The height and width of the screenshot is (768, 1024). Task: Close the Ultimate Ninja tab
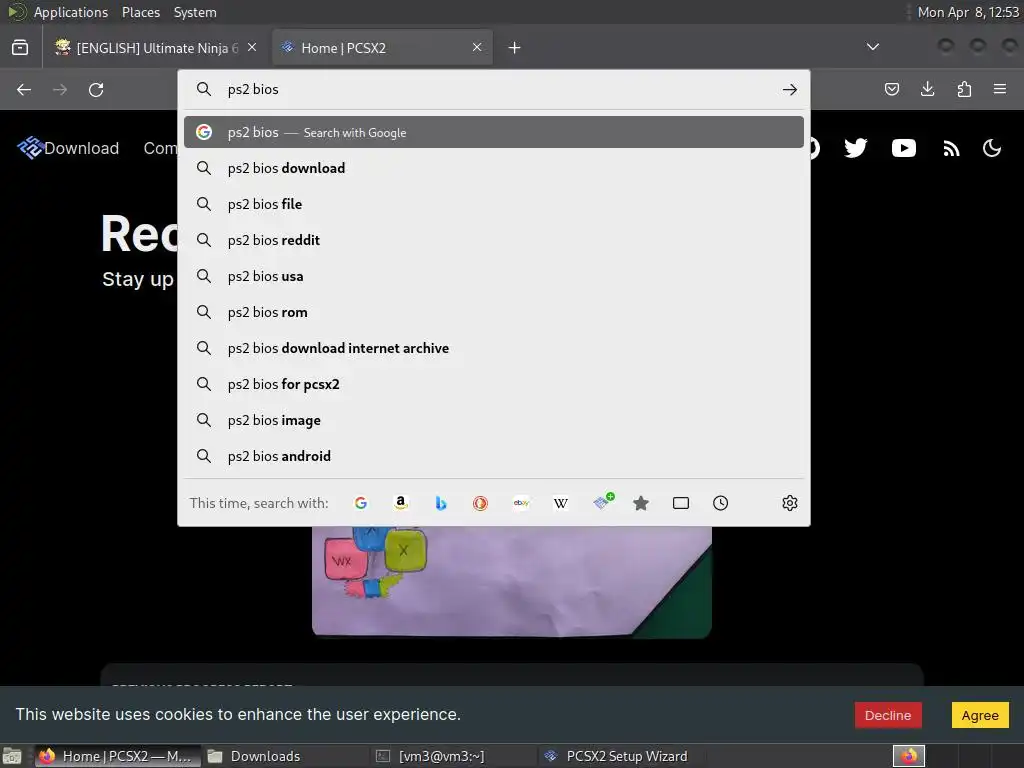(252, 47)
